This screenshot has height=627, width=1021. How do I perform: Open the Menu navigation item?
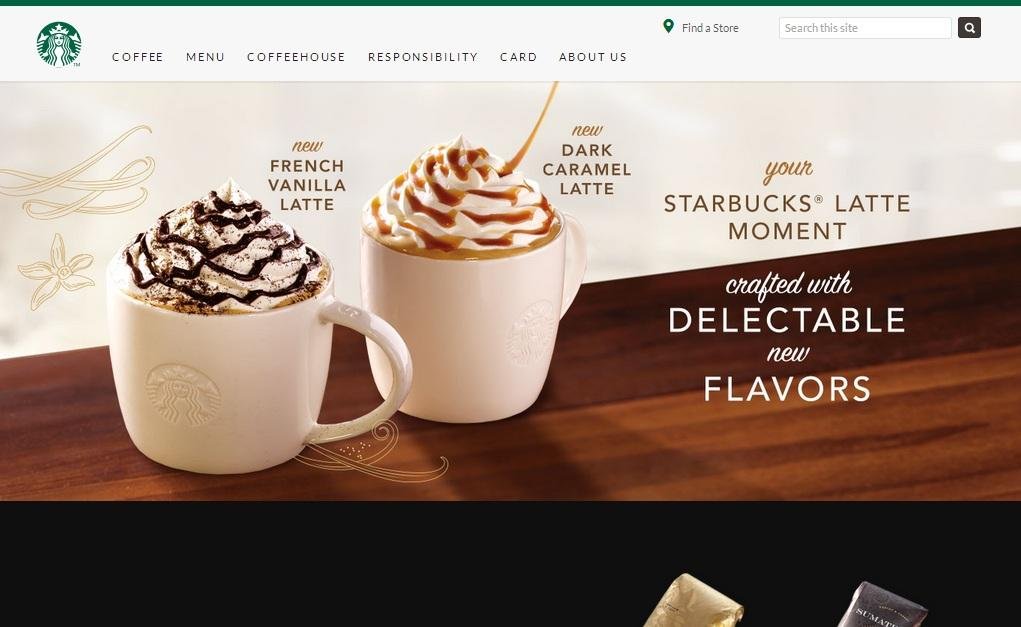coord(205,57)
